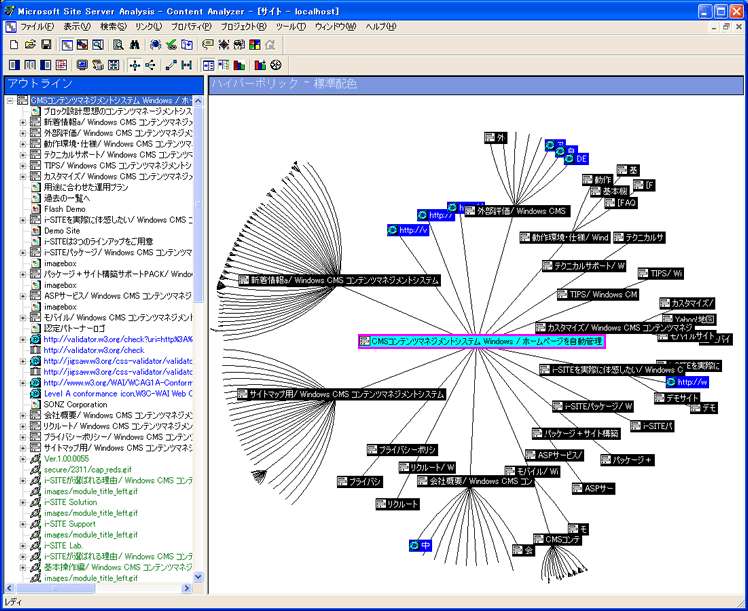748x611 pixels.
Task: Select the http://validator.w3.org/check outline link
Action: click(94, 350)
